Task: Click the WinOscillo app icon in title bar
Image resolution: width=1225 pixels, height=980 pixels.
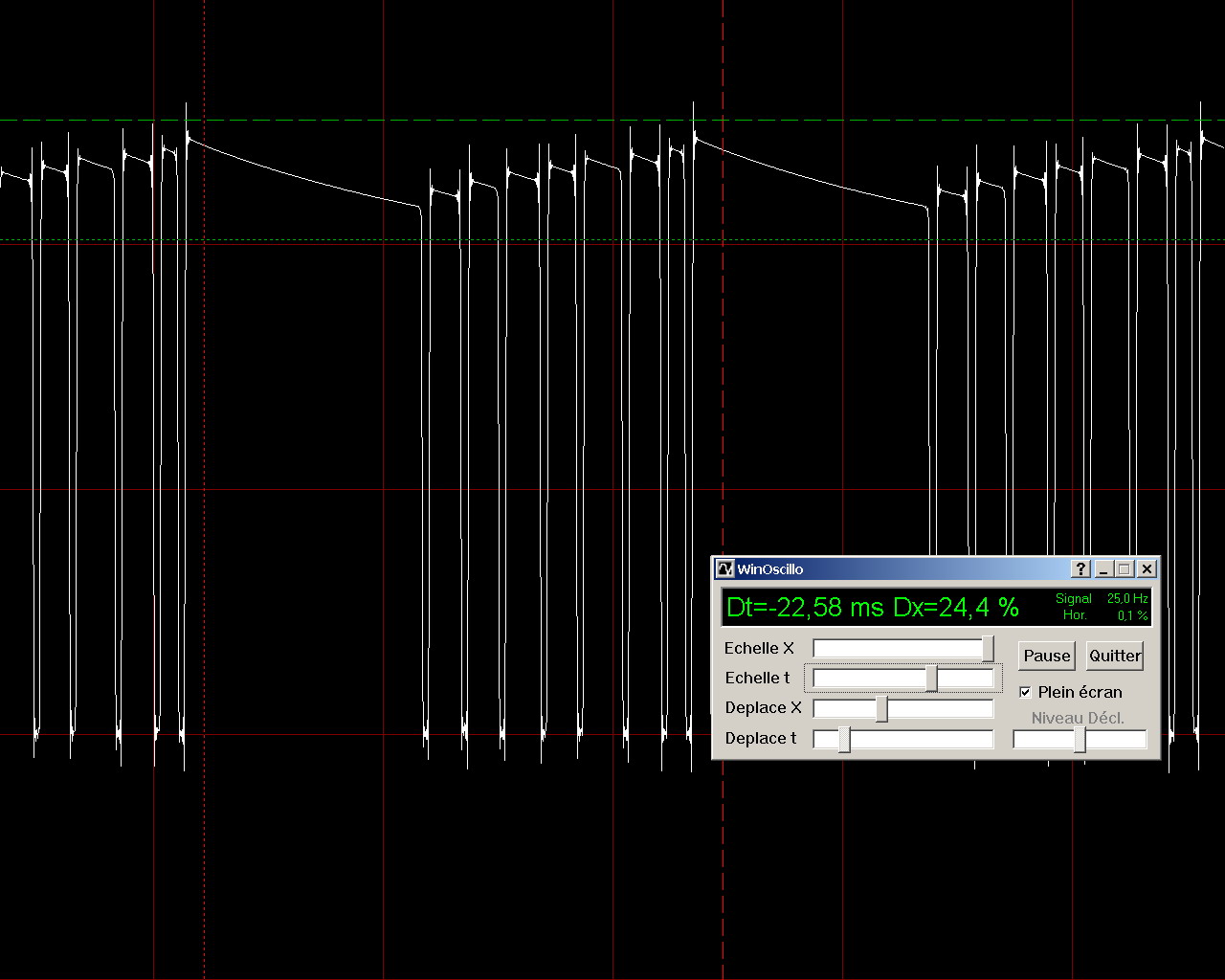Action: tap(725, 569)
